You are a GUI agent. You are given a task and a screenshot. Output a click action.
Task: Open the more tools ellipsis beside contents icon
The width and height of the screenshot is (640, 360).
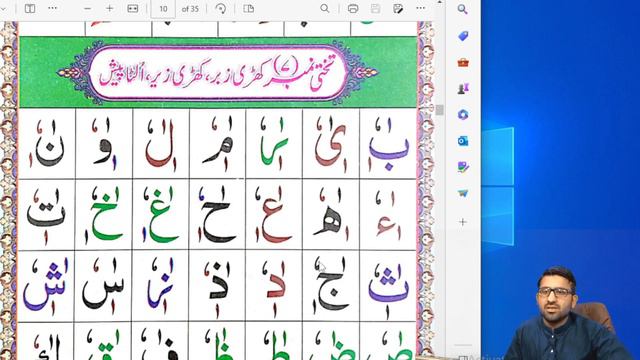click(53, 8)
